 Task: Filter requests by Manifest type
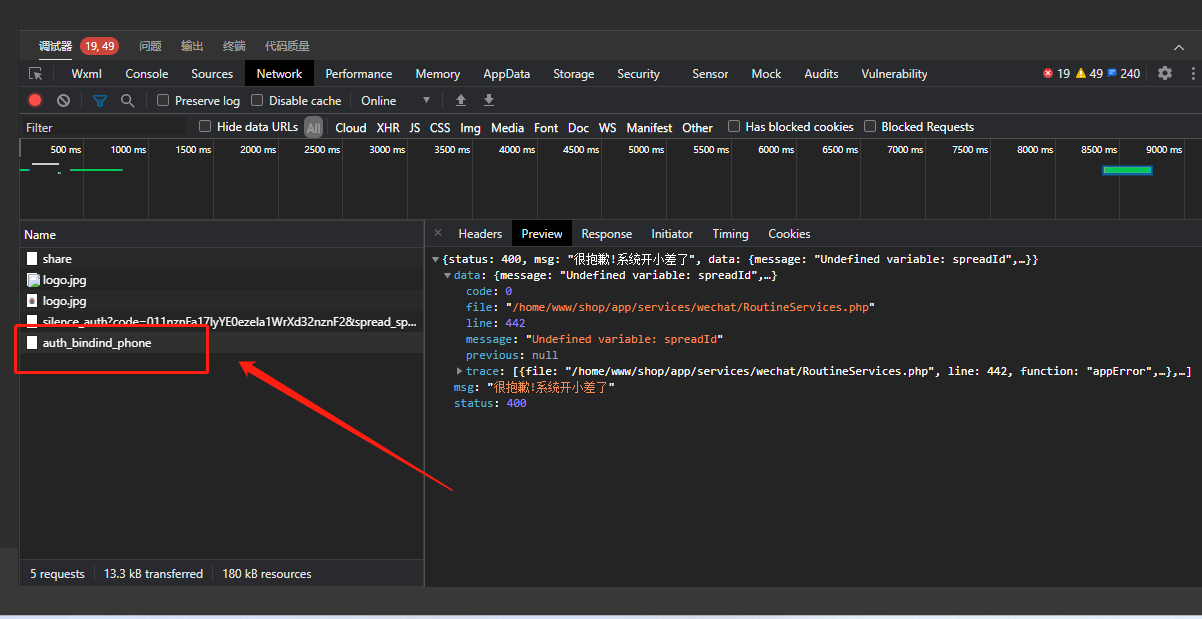pyautogui.click(x=650, y=127)
